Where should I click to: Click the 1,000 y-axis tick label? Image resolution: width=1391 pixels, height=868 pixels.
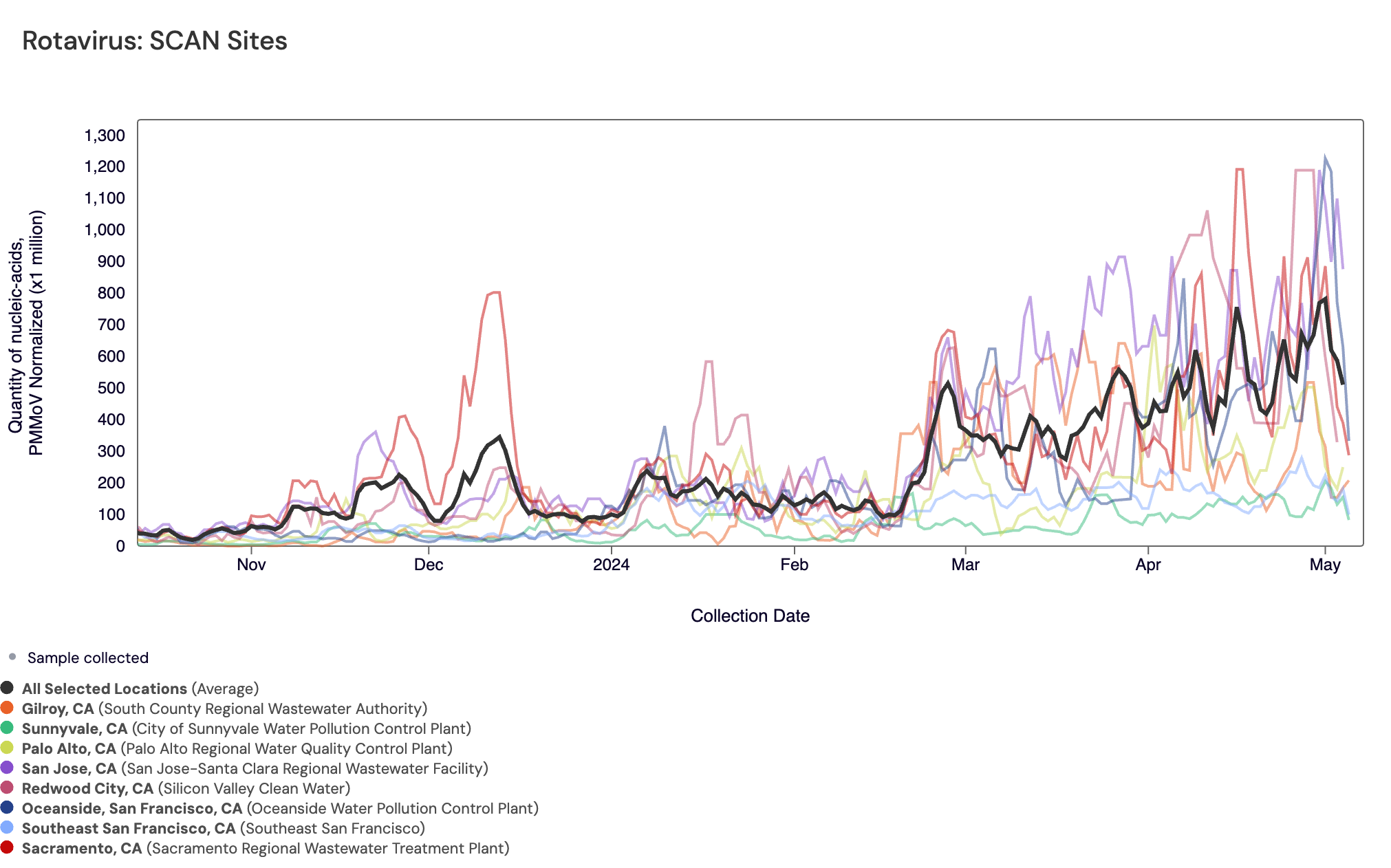[105, 230]
